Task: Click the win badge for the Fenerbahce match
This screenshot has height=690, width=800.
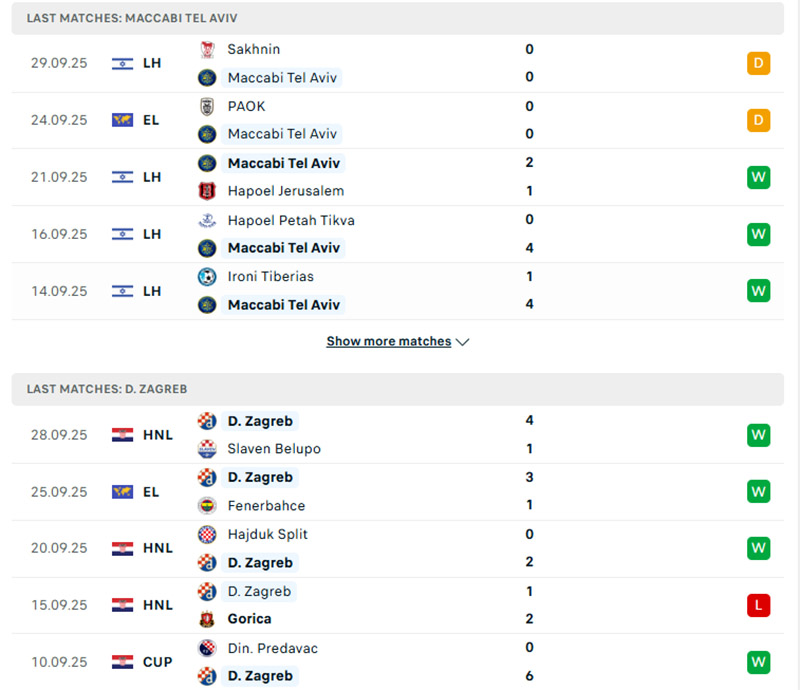Action: (758, 492)
